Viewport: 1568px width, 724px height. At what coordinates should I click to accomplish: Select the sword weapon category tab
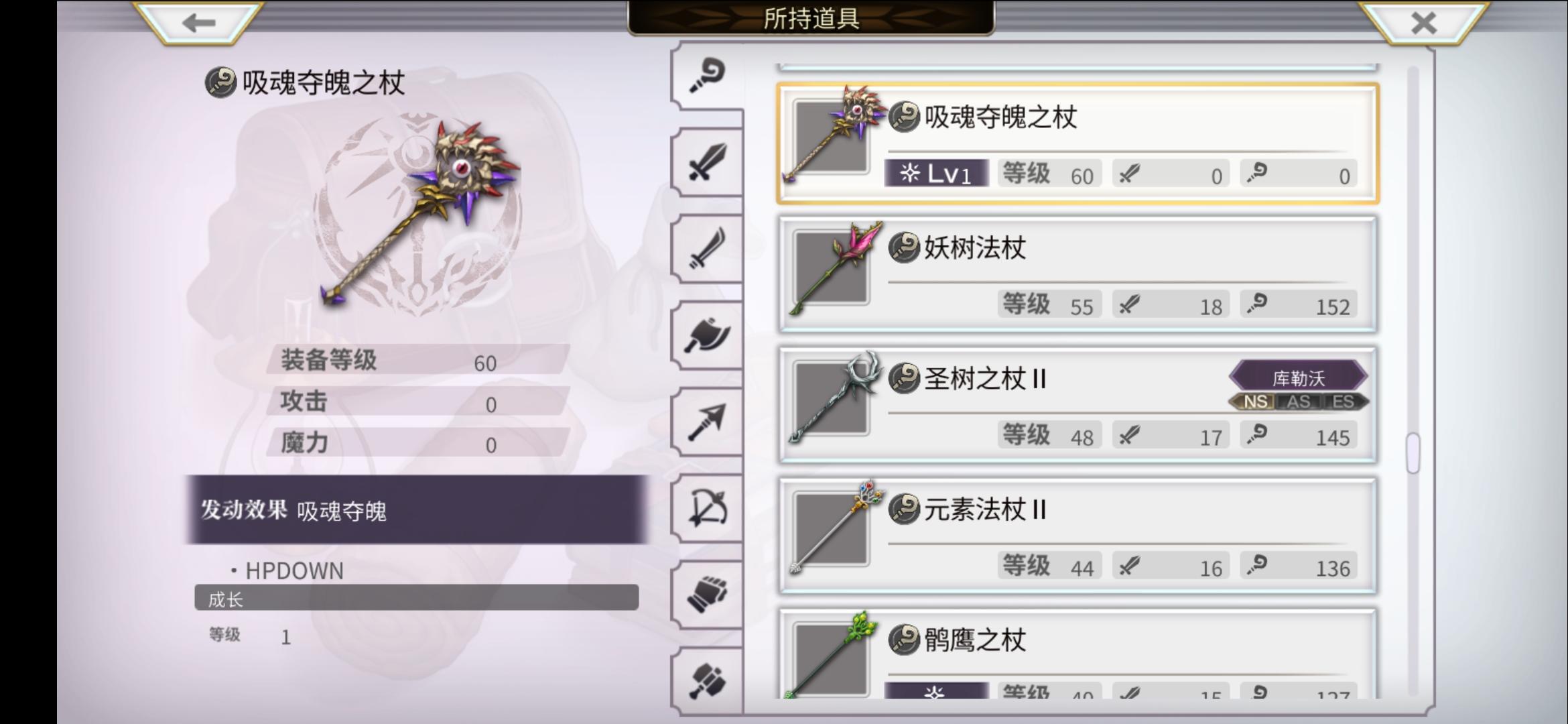707,162
